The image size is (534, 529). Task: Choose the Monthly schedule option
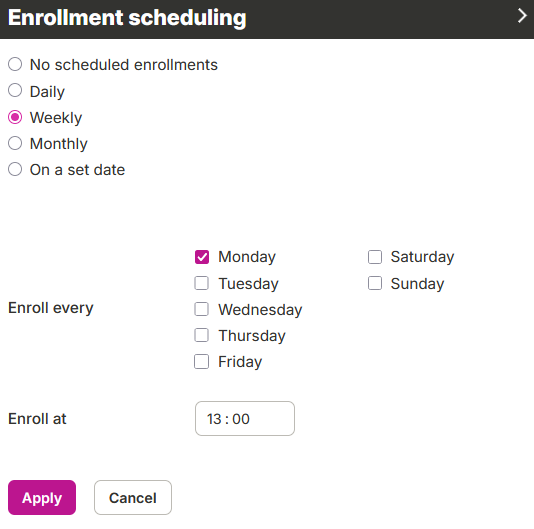tap(15, 143)
